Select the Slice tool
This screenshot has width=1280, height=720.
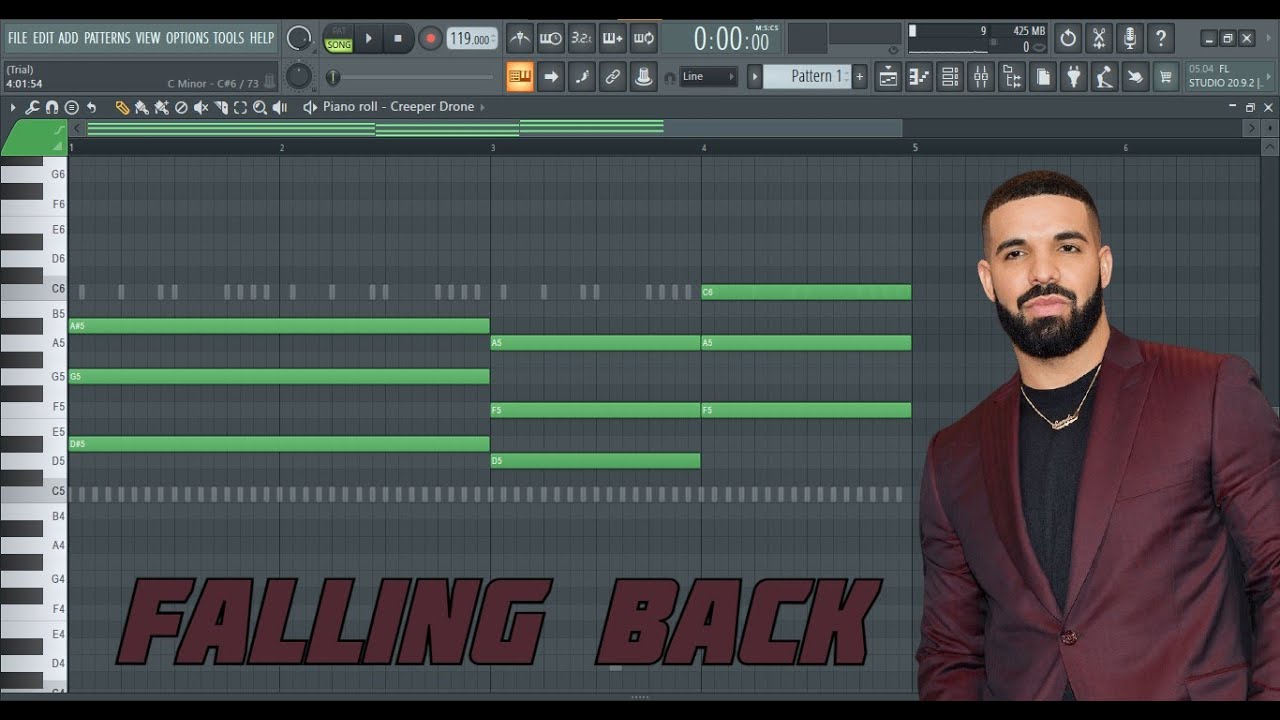pos(221,107)
